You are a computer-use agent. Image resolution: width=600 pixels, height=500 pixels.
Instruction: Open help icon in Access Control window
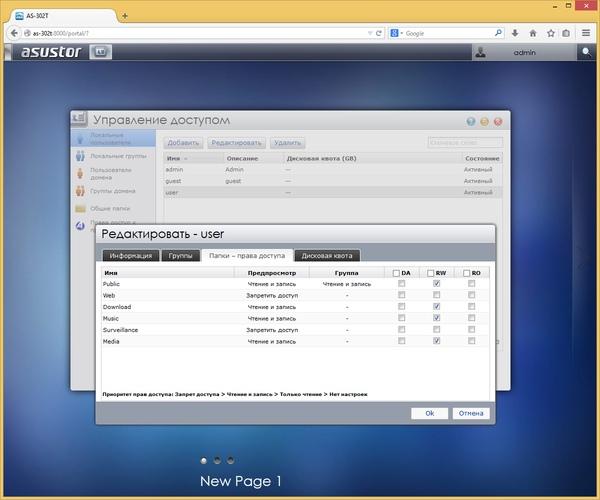(471, 122)
